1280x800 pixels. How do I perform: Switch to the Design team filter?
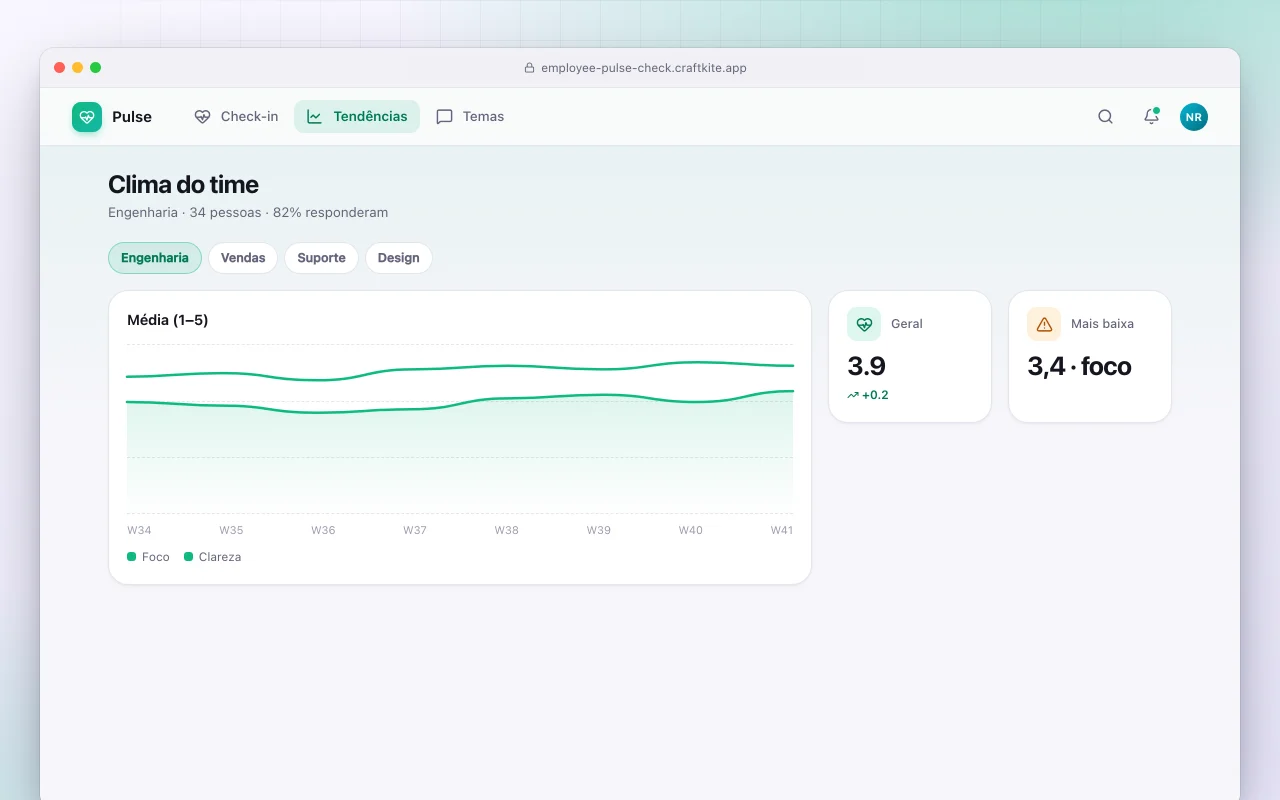pos(398,258)
